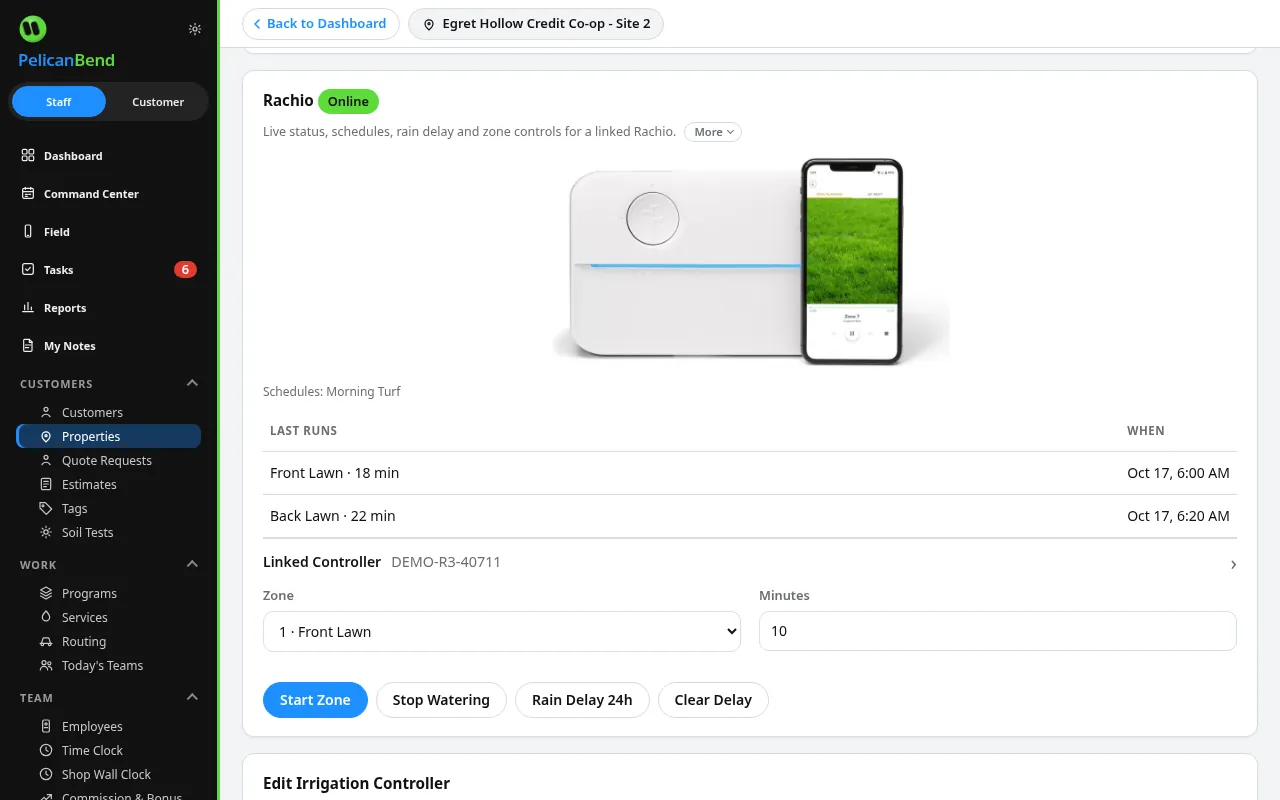Collapse the TEAM section
This screenshot has width=1280, height=800.
[x=193, y=697]
